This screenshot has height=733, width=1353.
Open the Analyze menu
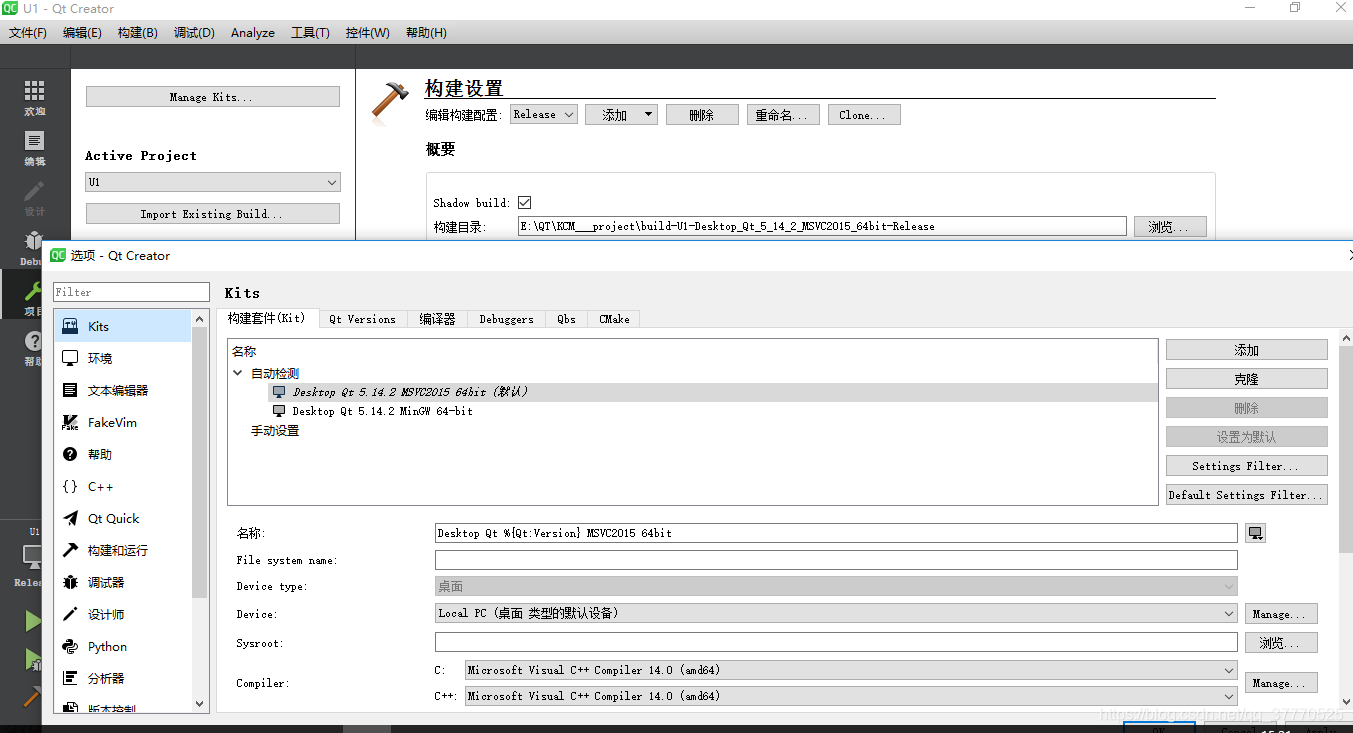pyautogui.click(x=253, y=33)
